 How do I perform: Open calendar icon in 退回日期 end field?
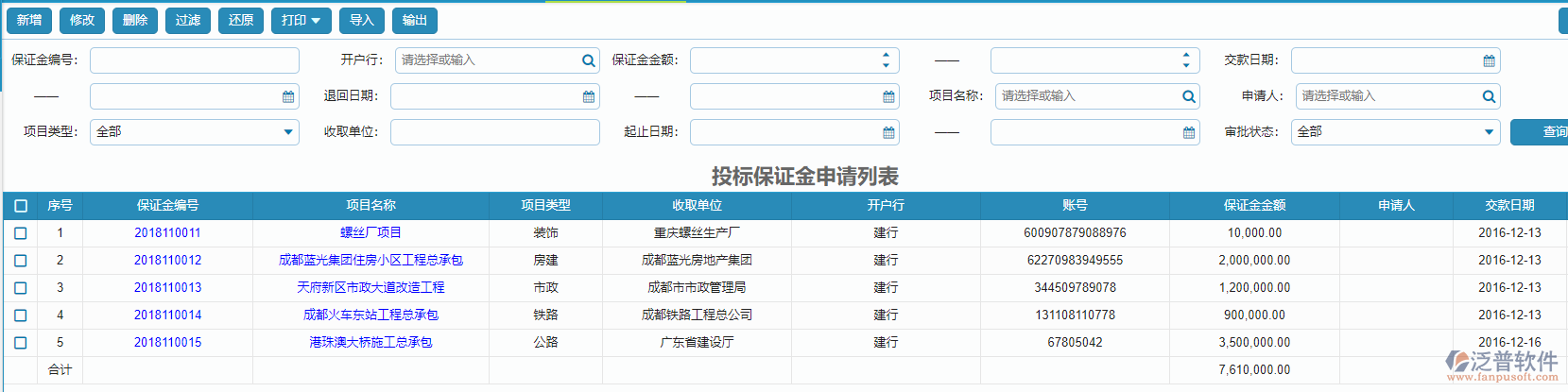[x=888, y=96]
